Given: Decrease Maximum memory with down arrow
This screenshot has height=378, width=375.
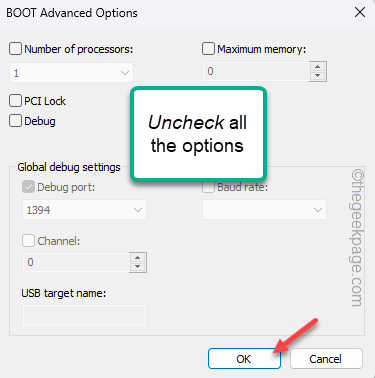Looking at the screenshot, I should pos(317,76).
